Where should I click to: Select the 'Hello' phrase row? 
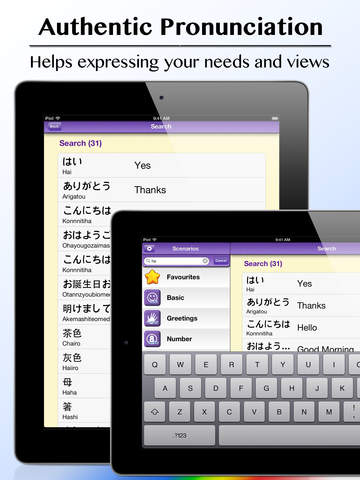tap(302, 327)
